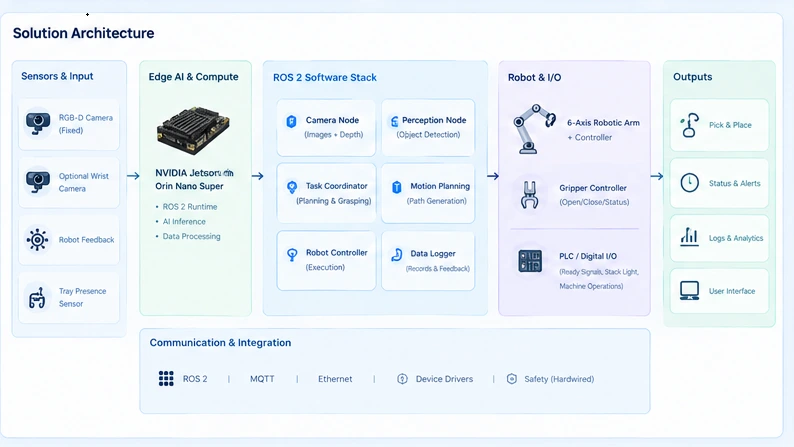The image size is (794, 447).
Task: Select the Optional Wrist Camera label
Action: [x=84, y=182]
